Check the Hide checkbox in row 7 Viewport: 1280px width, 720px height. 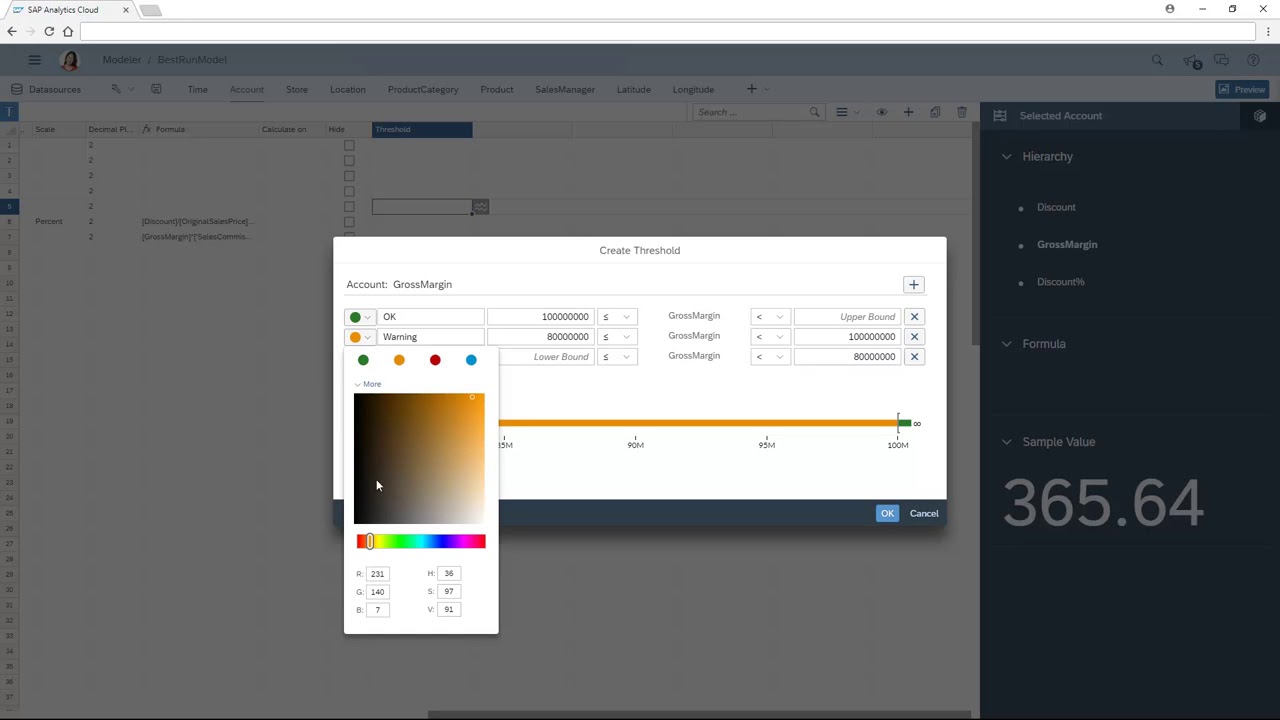[x=349, y=237]
